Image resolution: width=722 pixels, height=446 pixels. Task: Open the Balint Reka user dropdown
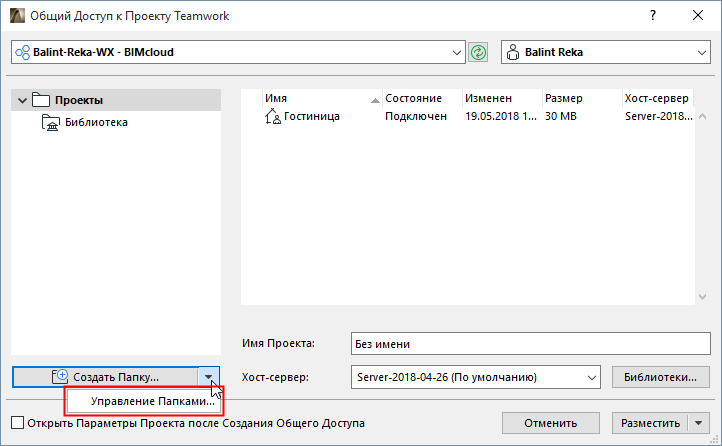click(606, 52)
